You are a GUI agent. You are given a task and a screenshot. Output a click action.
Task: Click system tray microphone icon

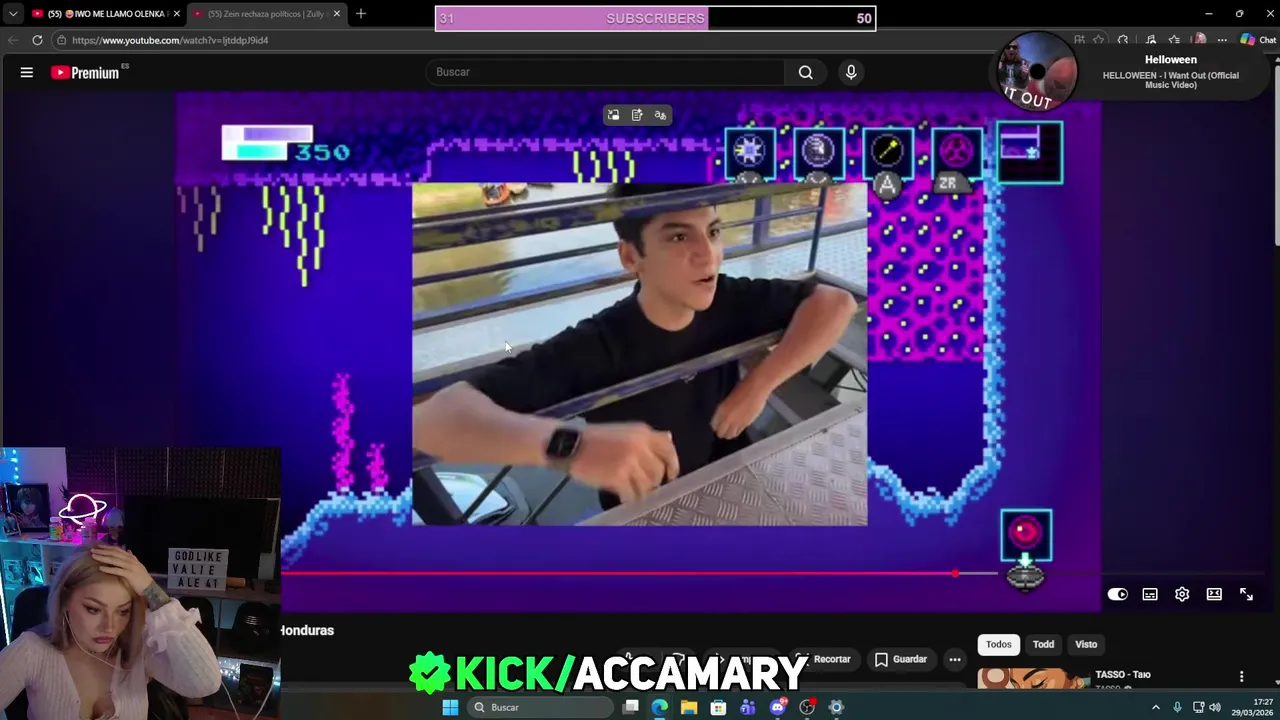pos(1177,707)
